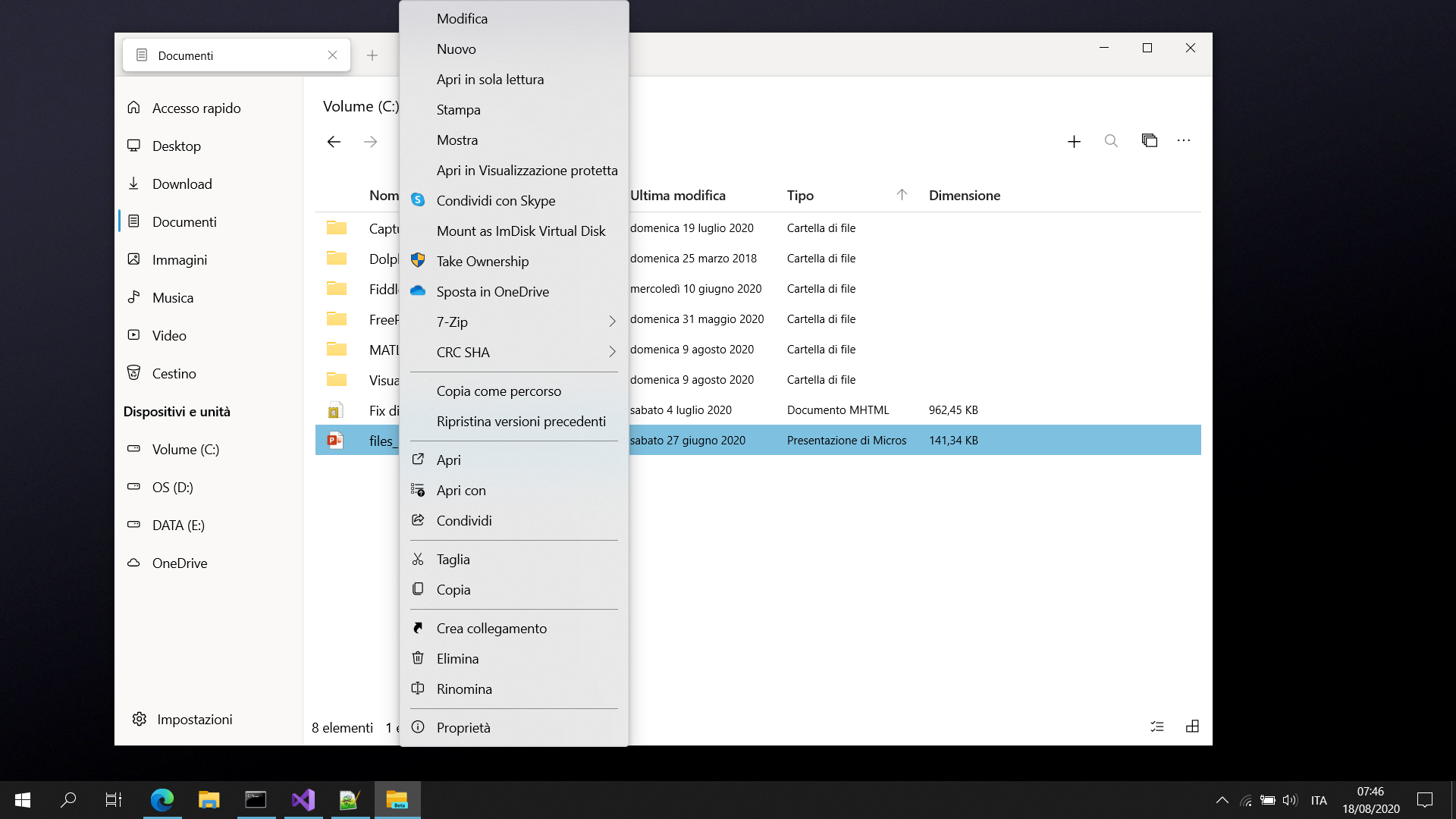Select Apri in Visualizzazione protetta

(514, 170)
